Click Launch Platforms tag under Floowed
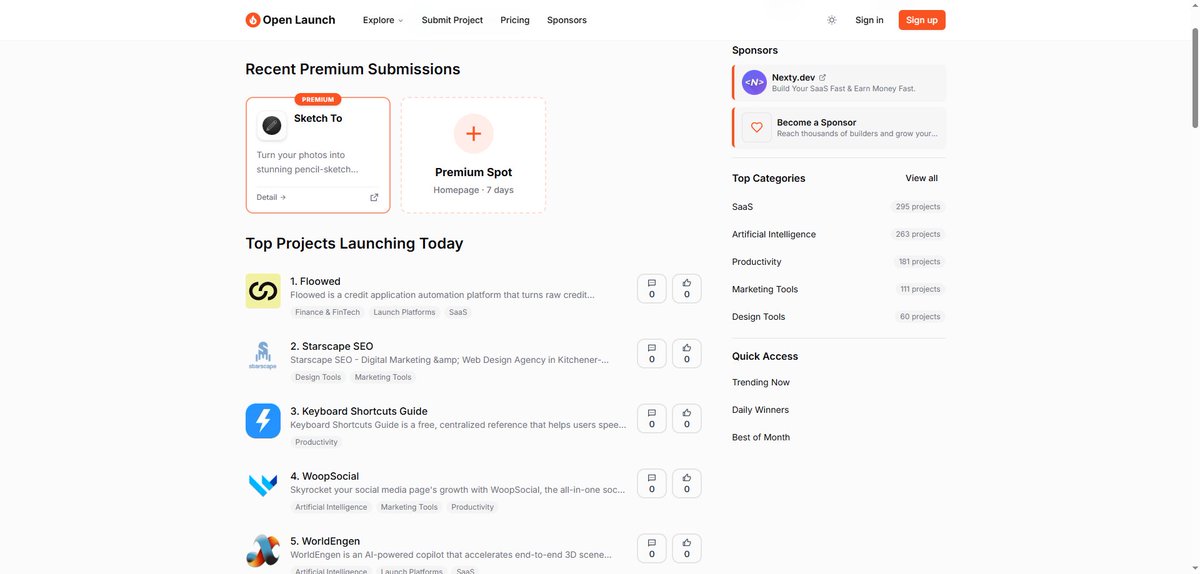The width and height of the screenshot is (1200, 574). click(404, 312)
